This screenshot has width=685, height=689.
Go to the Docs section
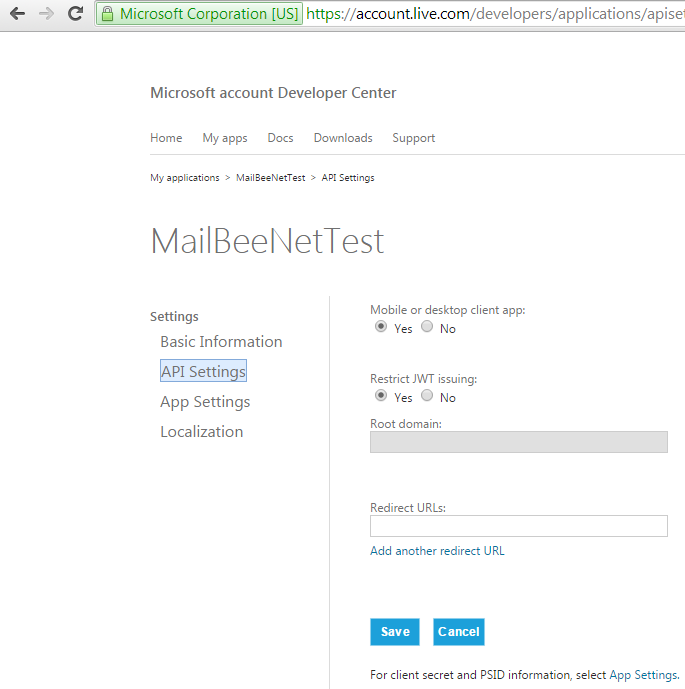(x=280, y=138)
